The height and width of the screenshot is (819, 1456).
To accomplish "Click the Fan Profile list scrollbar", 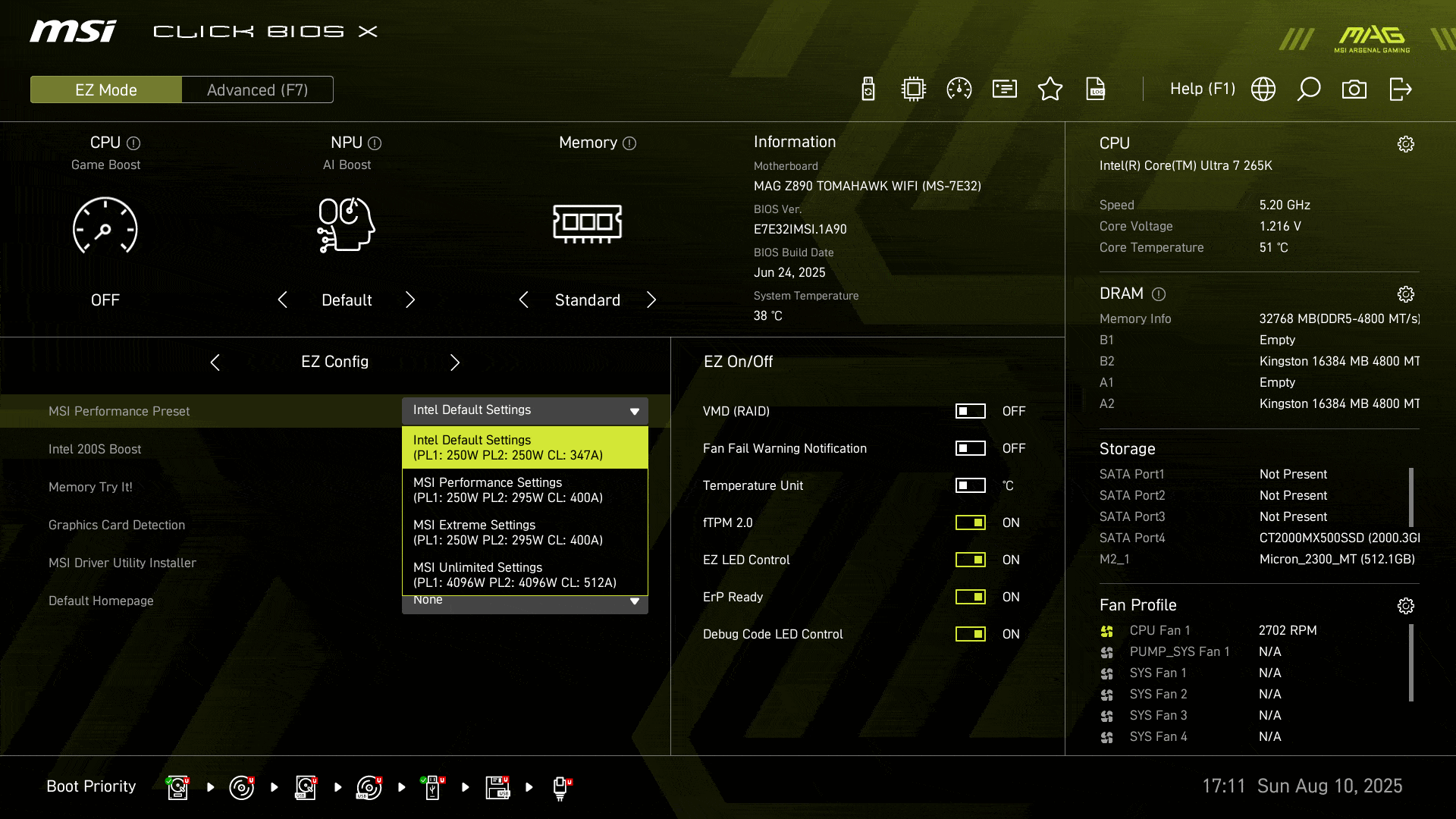I will click(x=1411, y=663).
